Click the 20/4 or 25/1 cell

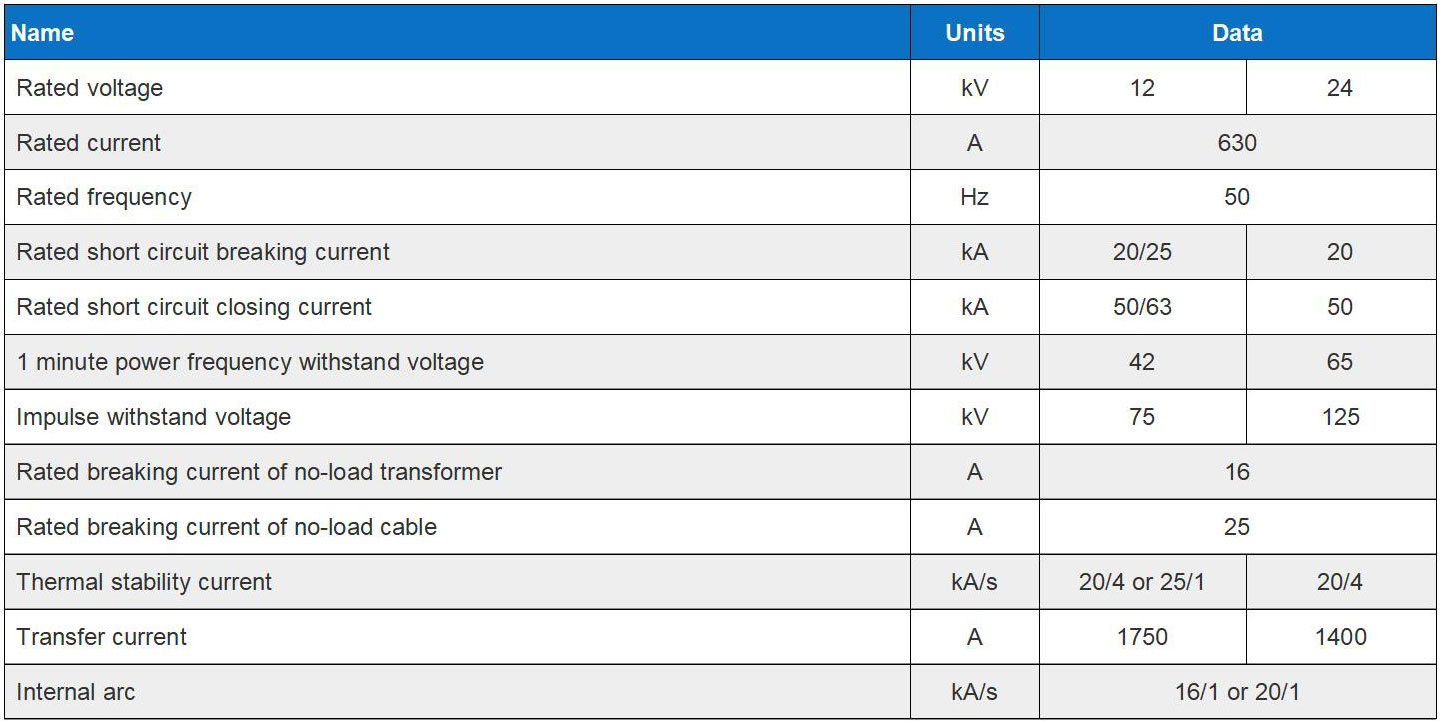pyautogui.click(x=1142, y=582)
